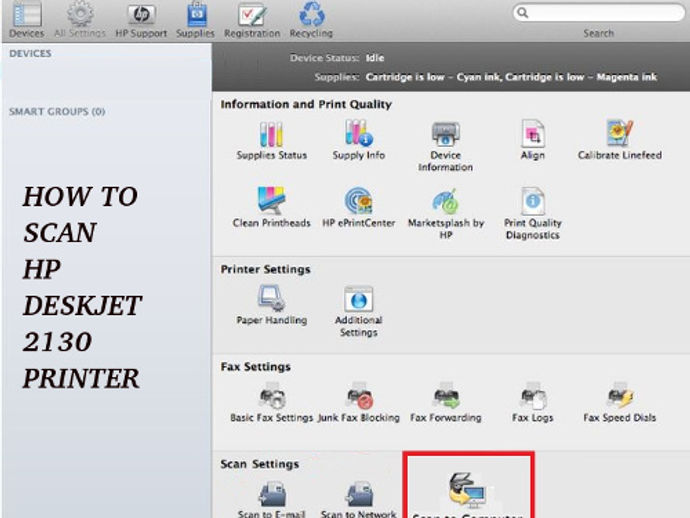Click the Information and Print Quality heading
This screenshot has width=690, height=518.
(306, 104)
